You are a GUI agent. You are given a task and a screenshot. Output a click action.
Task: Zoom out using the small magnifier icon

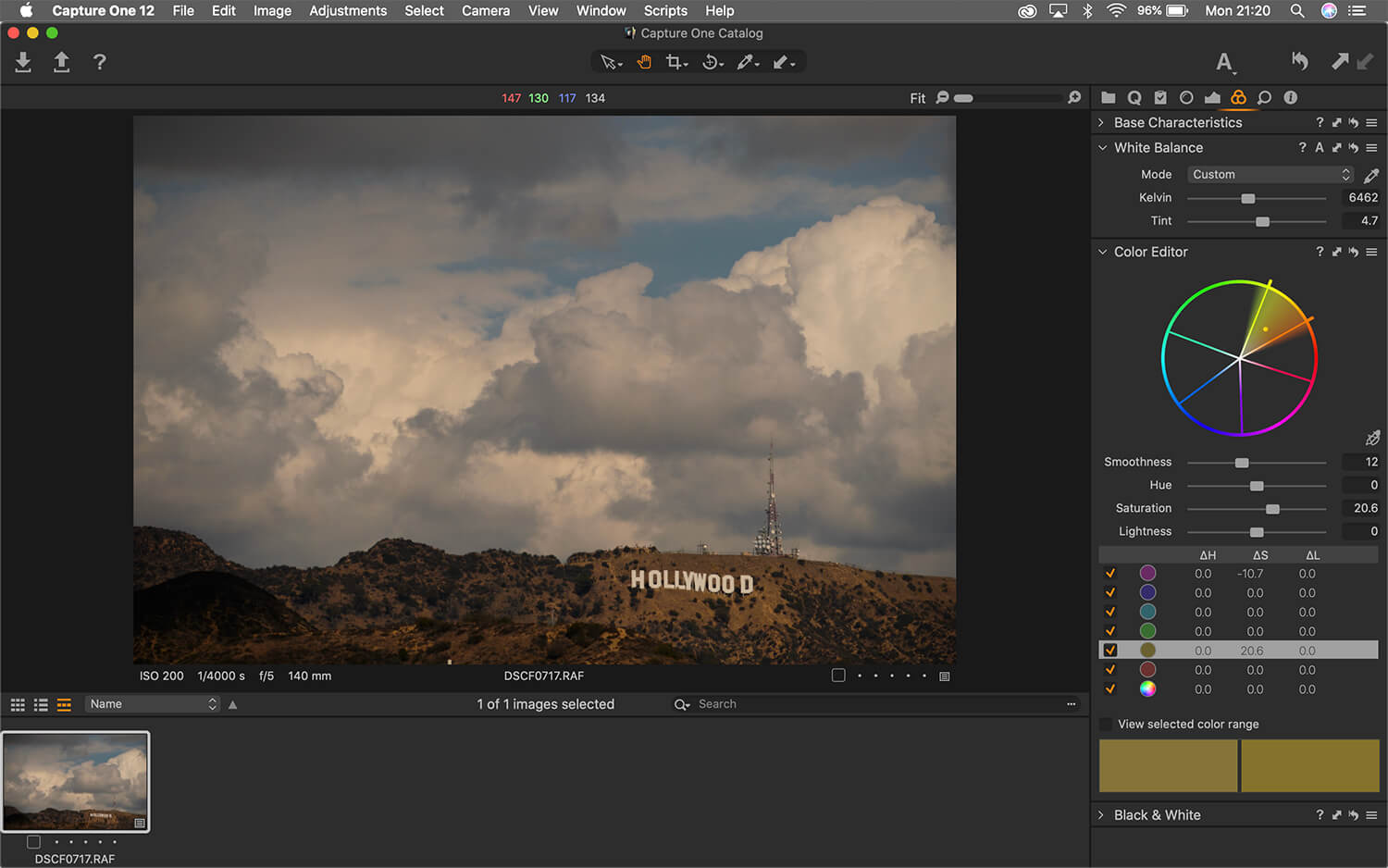point(942,97)
